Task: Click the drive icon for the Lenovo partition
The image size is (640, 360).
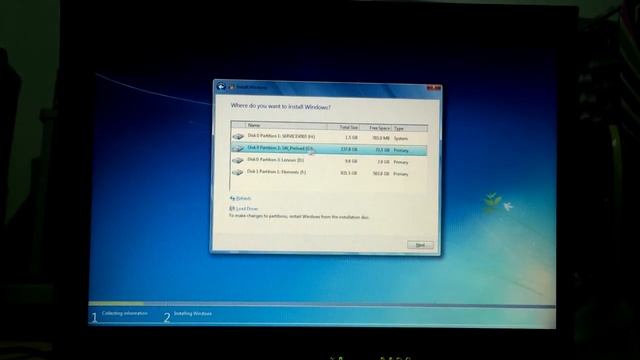Action: pyautogui.click(x=238, y=160)
